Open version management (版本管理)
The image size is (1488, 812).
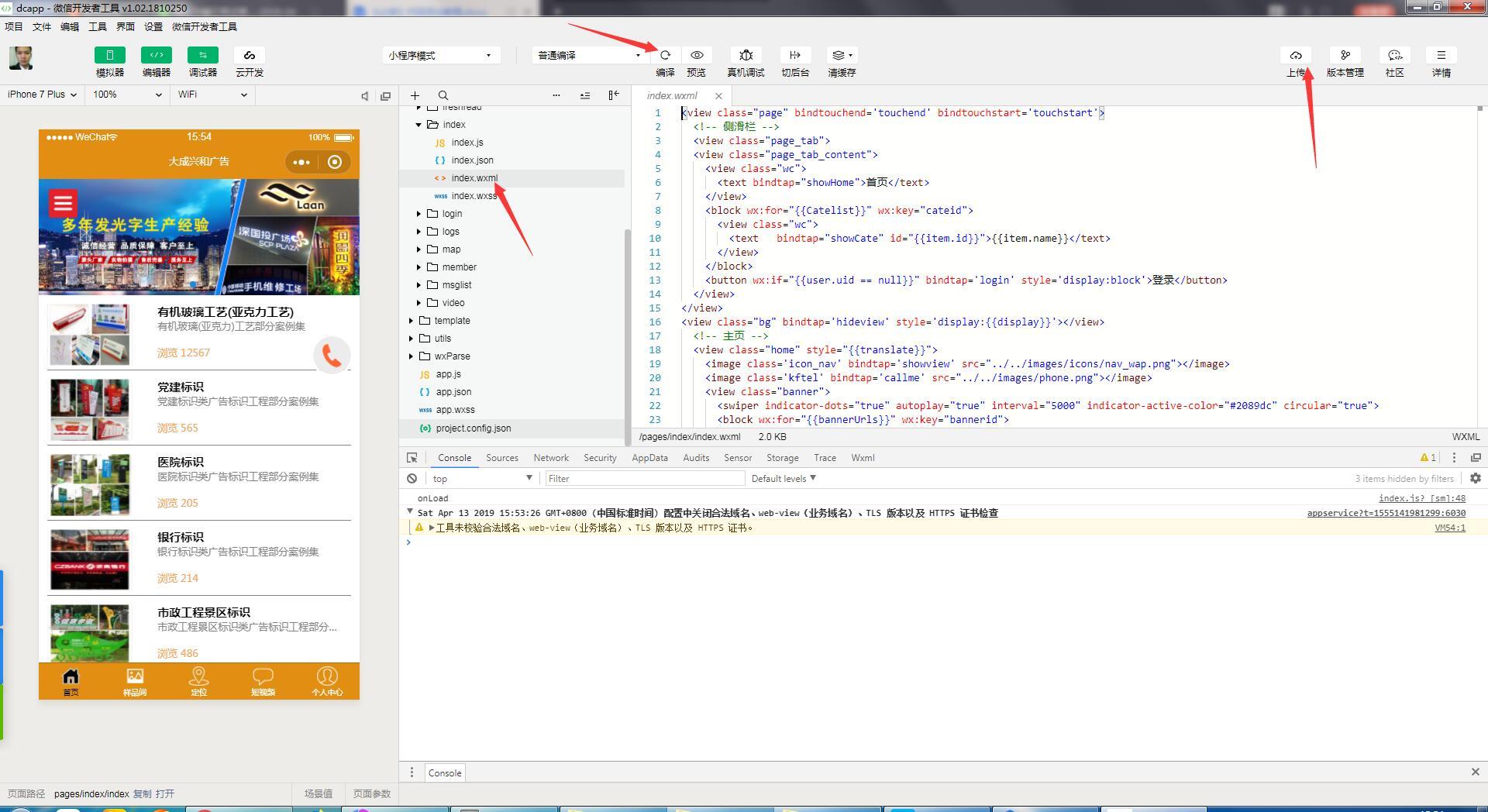1345,55
